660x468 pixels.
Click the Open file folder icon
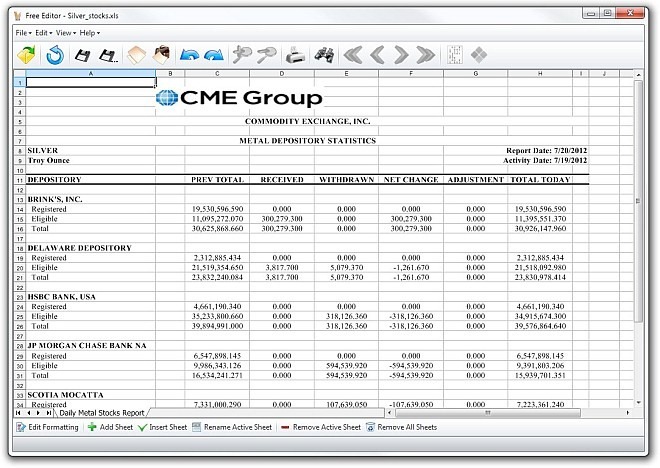click(26, 55)
